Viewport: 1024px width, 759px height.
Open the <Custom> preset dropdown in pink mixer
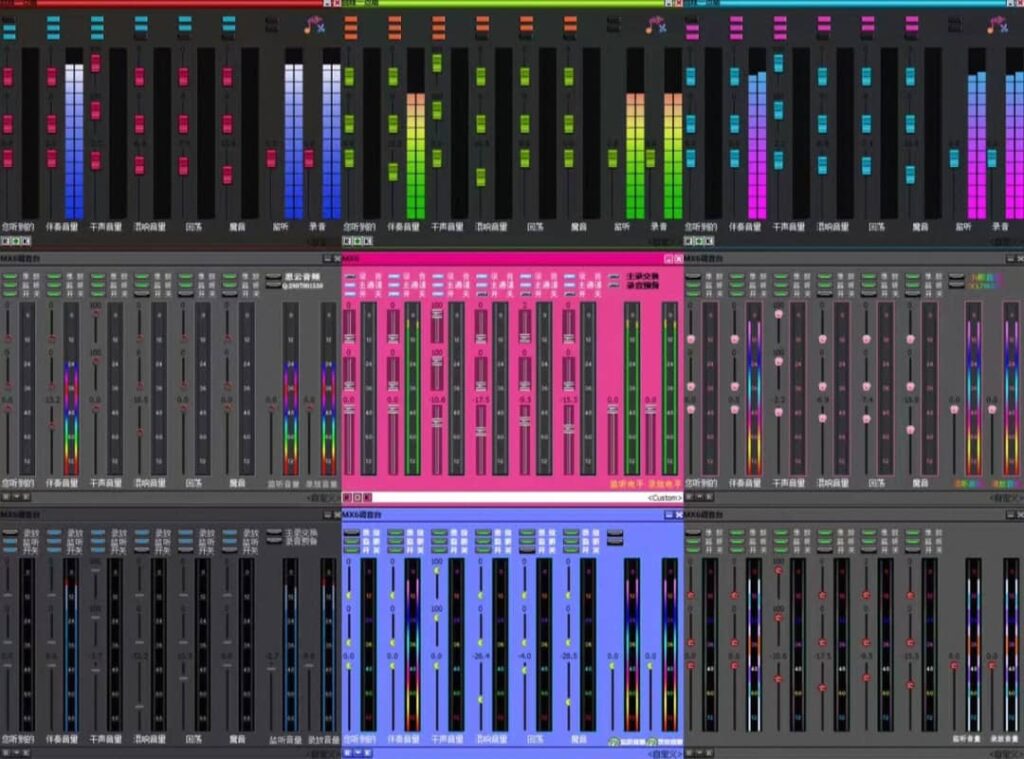664,497
